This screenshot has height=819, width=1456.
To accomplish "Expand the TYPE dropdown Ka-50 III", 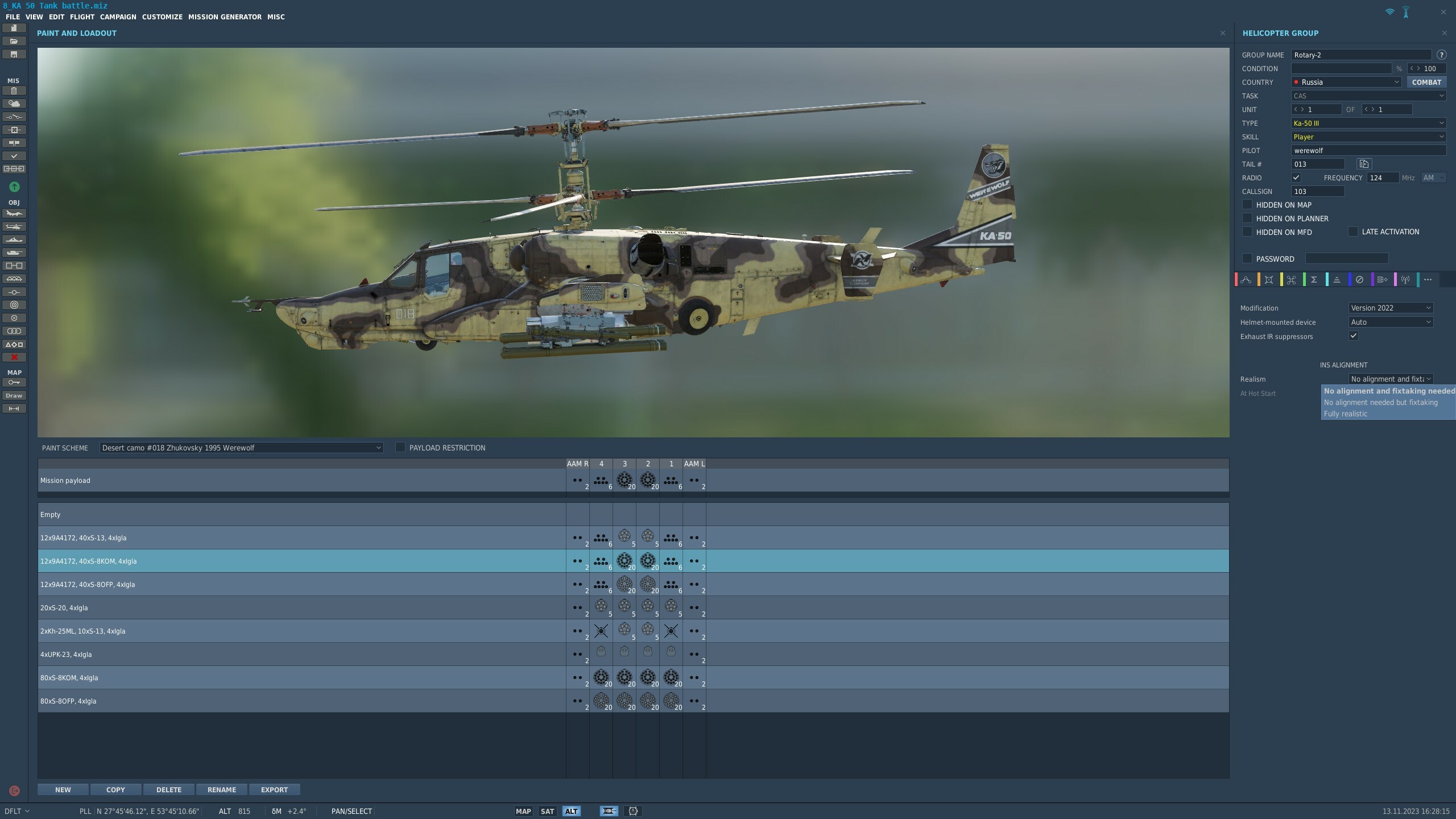I will (x=1368, y=123).
